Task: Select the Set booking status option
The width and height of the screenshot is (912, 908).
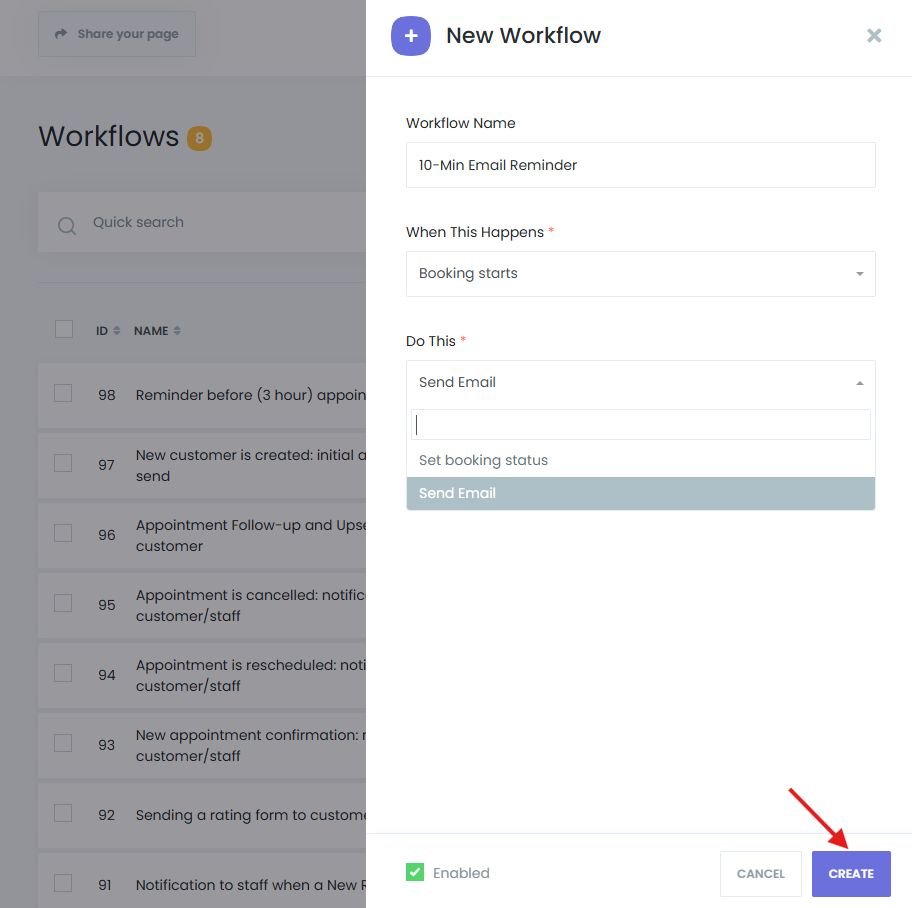Action: point(483,460)
